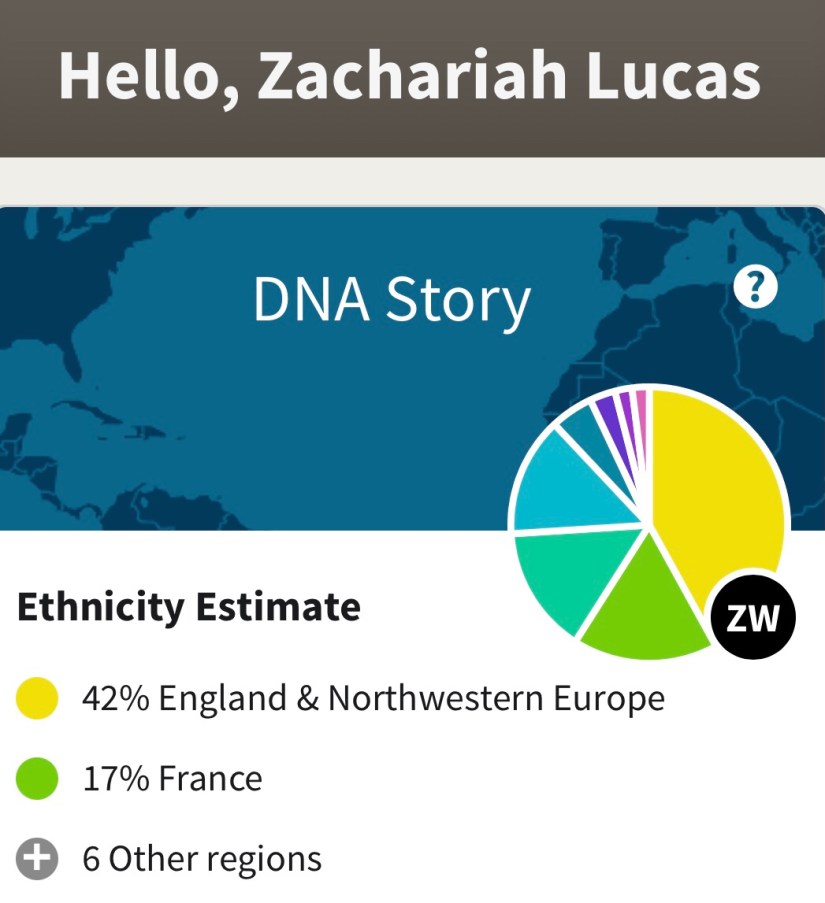Open the DNA Story title
The image size is (825, 903).
pyautogui.click(x=392, y=301)
